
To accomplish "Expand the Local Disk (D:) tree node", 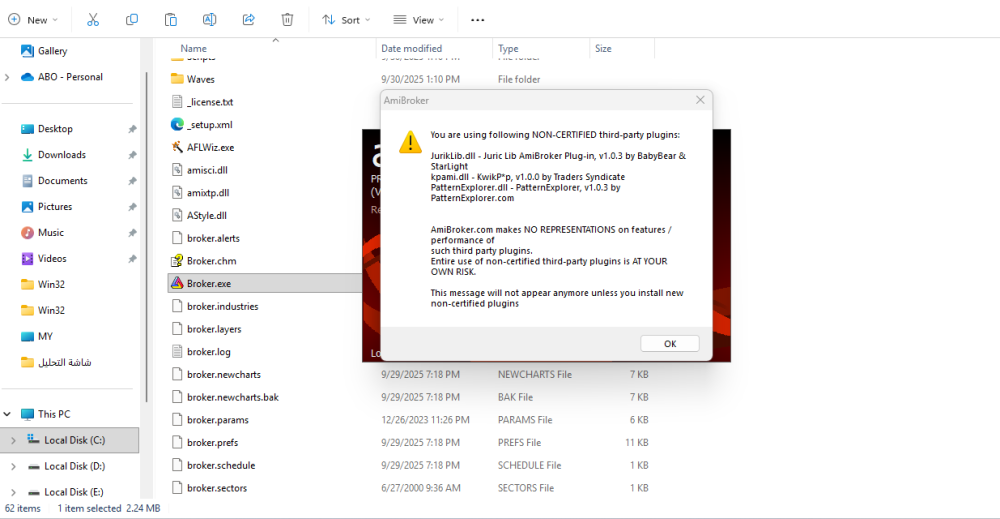I will [12, 466].
